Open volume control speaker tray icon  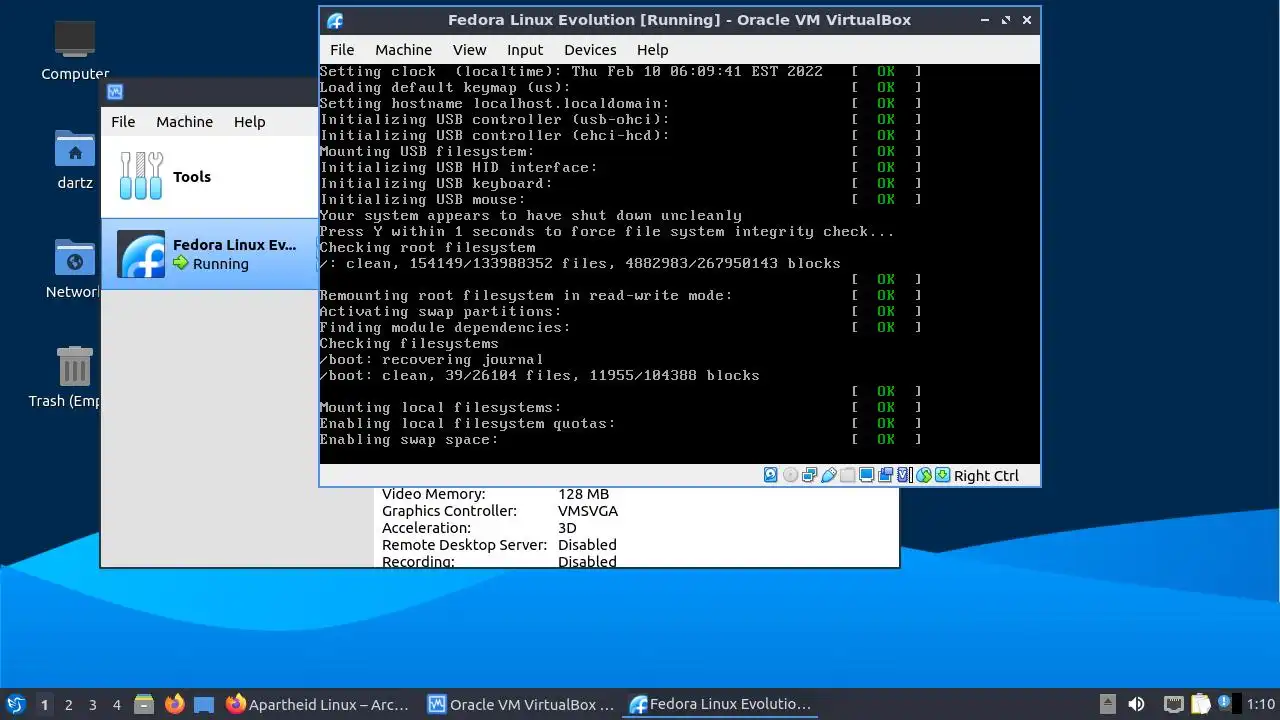click(x=1136, y=704)
